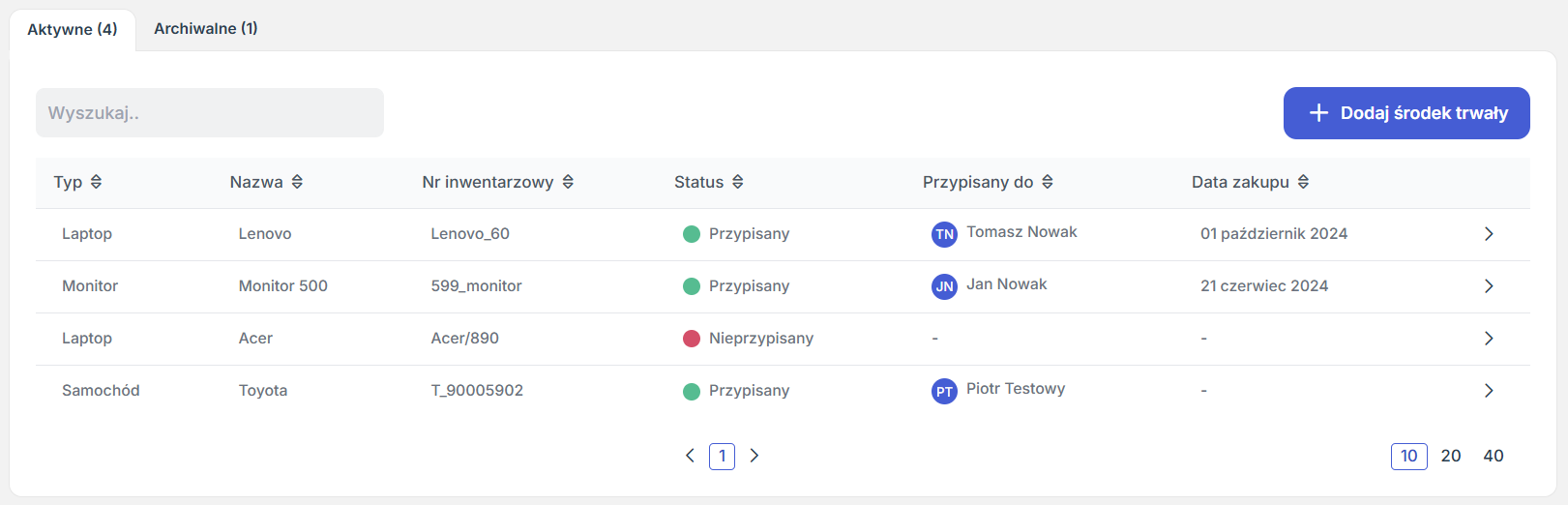Sort by Data zakupu sort icon
This screenshot has width=1568, height=505.
pyautogui.click(x=1303, y=182)
